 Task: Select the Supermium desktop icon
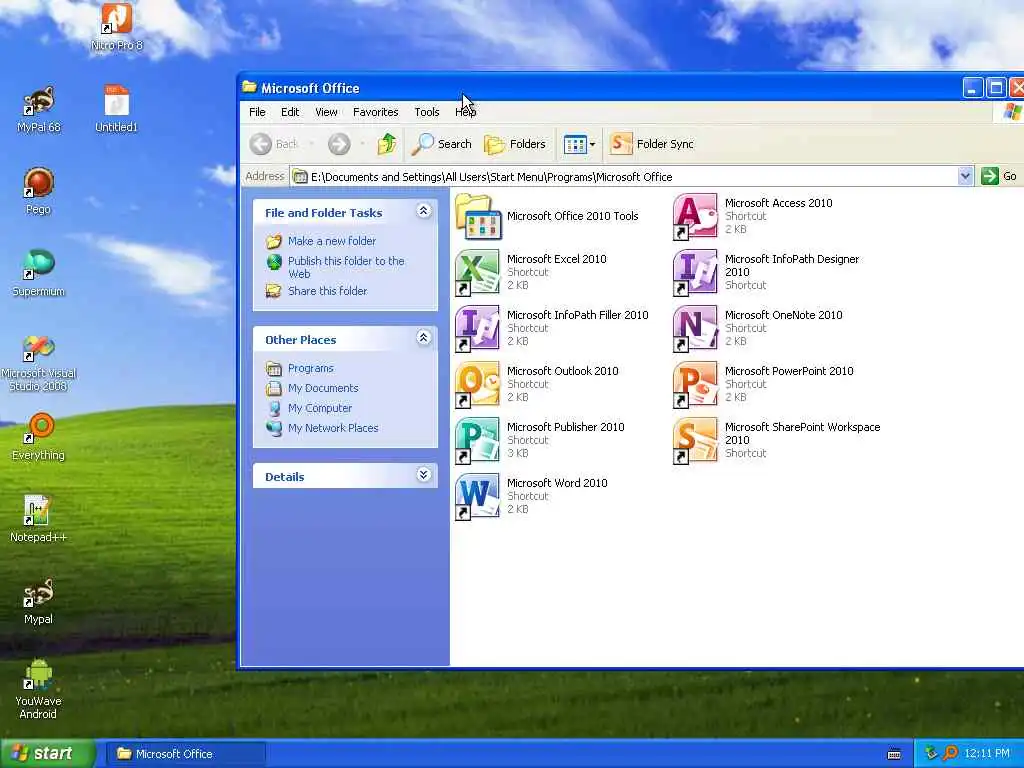[39, 274]
